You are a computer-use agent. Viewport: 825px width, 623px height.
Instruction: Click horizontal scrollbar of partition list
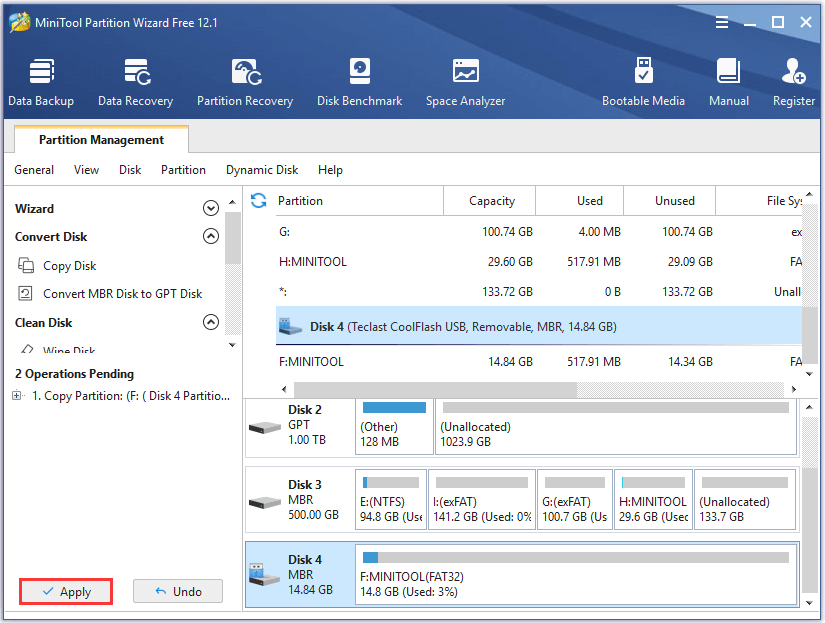pos(435,389)
